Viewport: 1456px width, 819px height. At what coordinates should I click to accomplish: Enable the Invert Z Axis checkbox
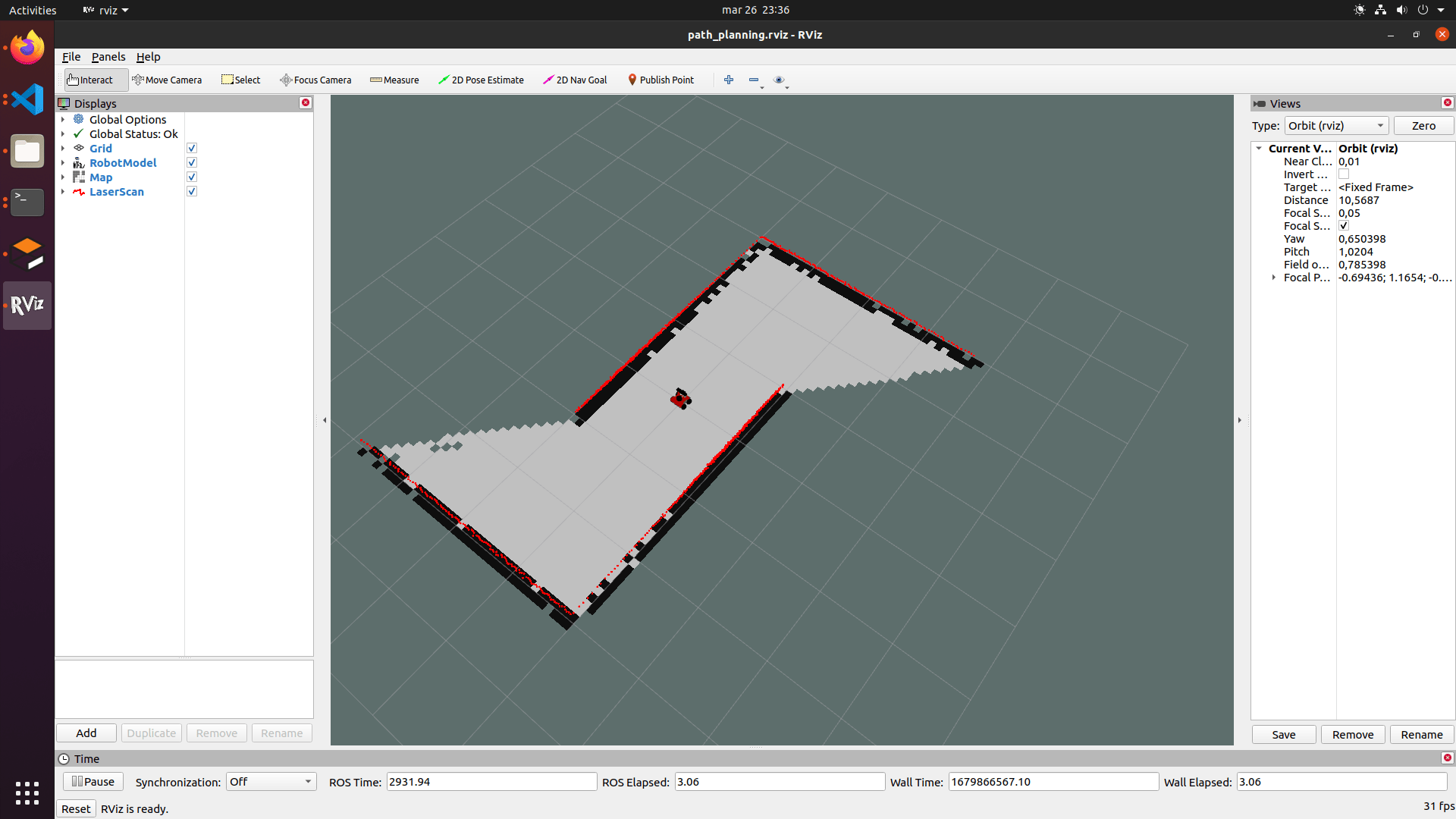click(1344, 174)
